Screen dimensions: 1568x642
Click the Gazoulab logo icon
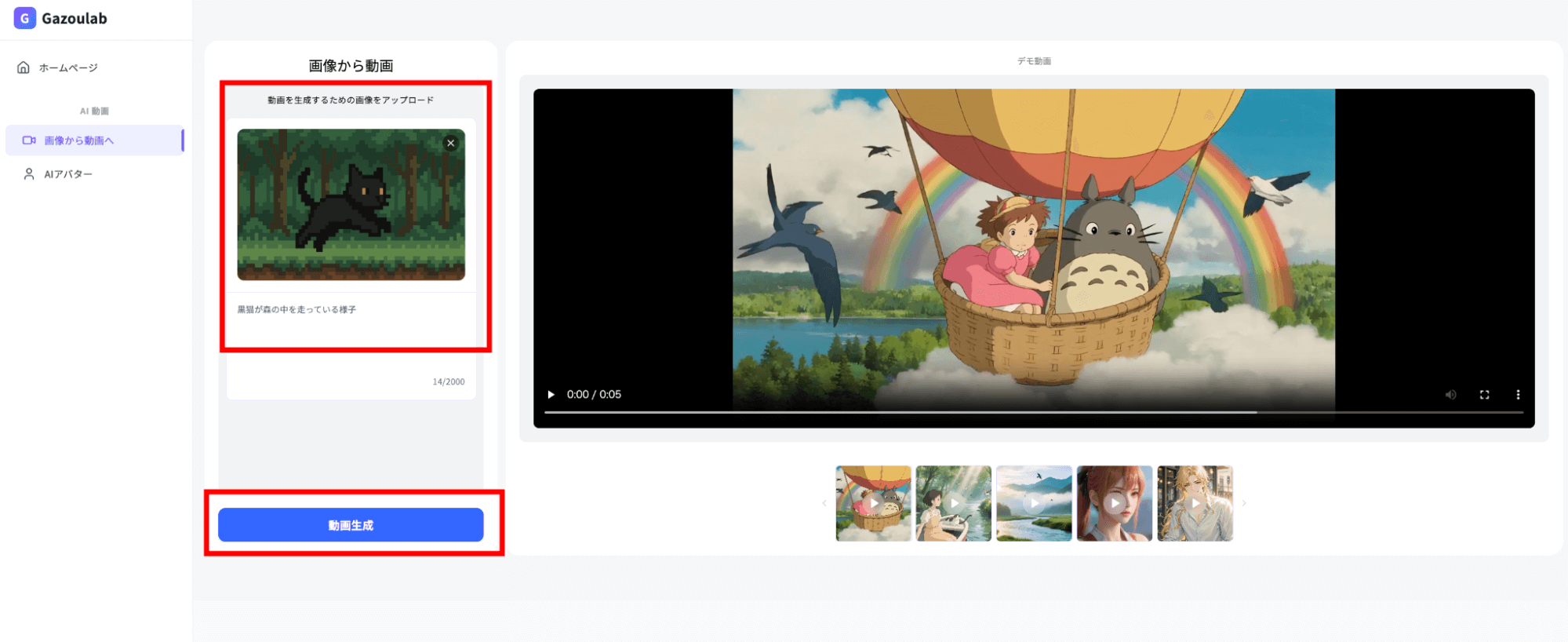(x=24, y=18)
